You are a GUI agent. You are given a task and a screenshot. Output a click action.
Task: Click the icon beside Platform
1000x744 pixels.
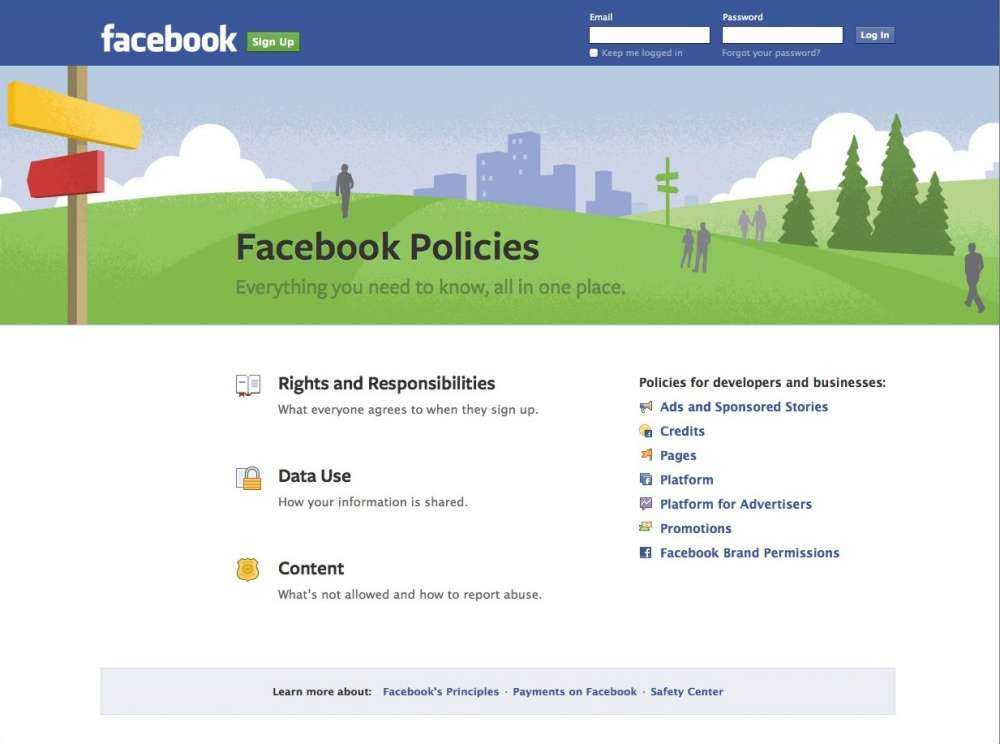pos(645,479)
